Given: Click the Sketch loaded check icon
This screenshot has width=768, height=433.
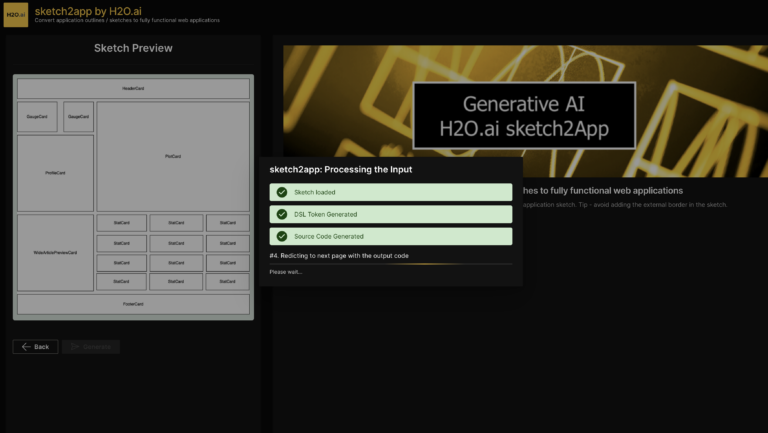Looking at the screenshot, I should 282,192.
